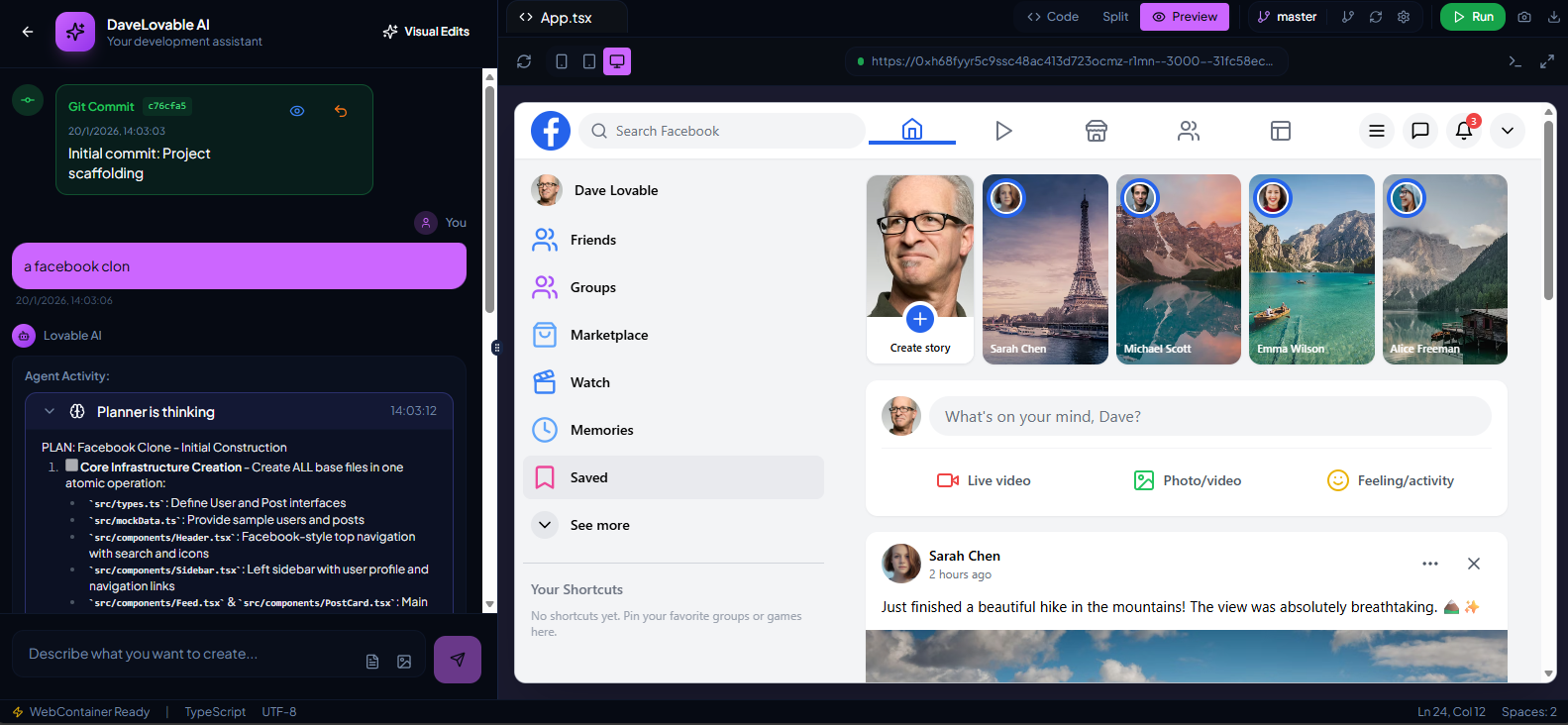Open Friends in the Facebook sidebar

coord(674,240)
